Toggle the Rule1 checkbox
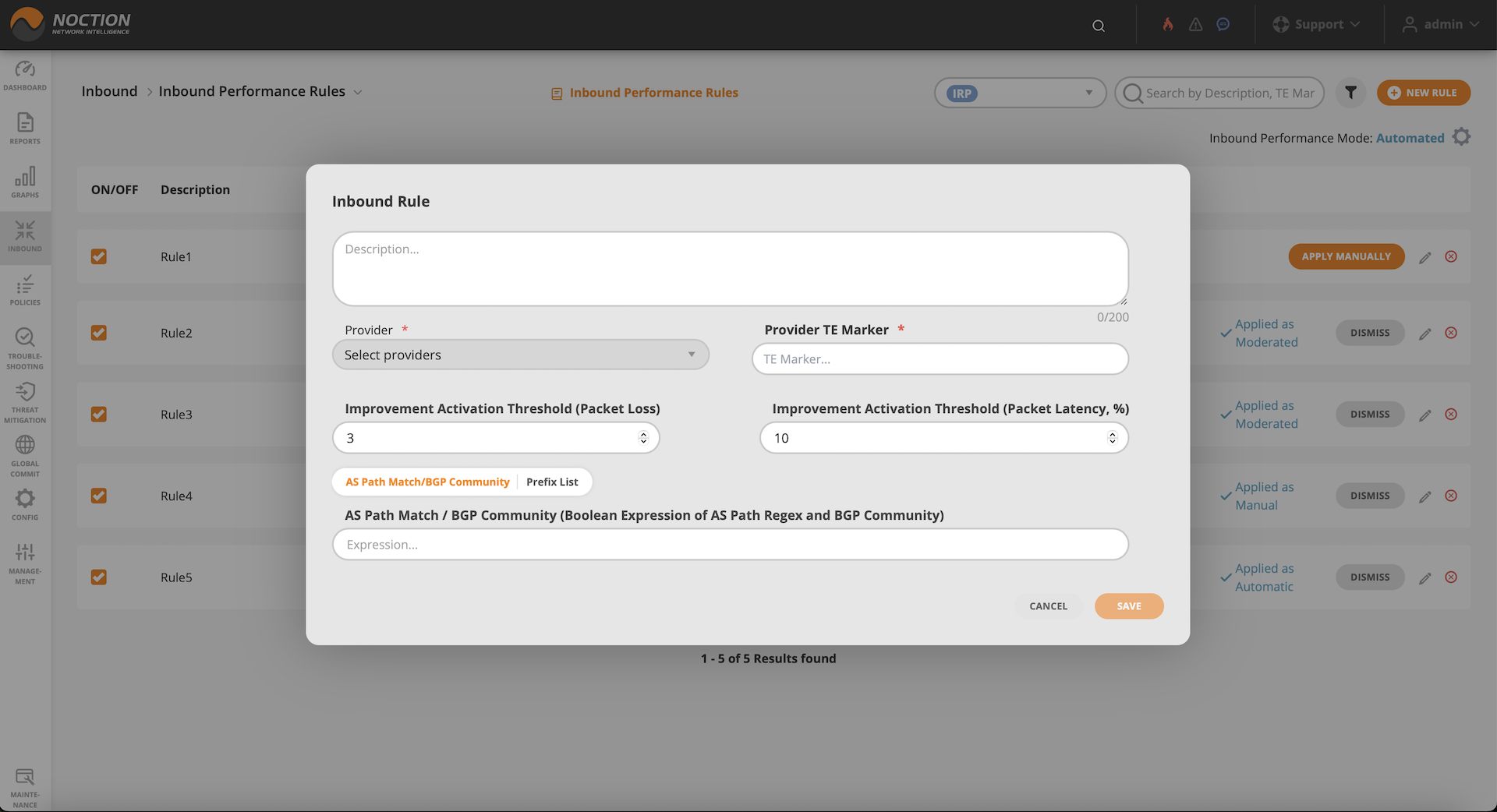The width and height of the screenshot is (1497, 812). (99, 256)
